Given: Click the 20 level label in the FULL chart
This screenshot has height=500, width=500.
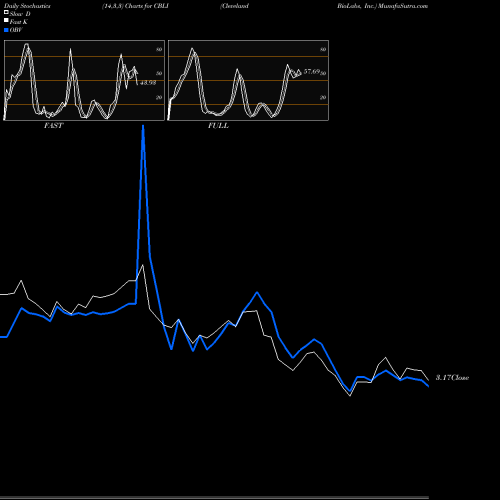Looking at the screenshot, I should [x=323, y=97].
